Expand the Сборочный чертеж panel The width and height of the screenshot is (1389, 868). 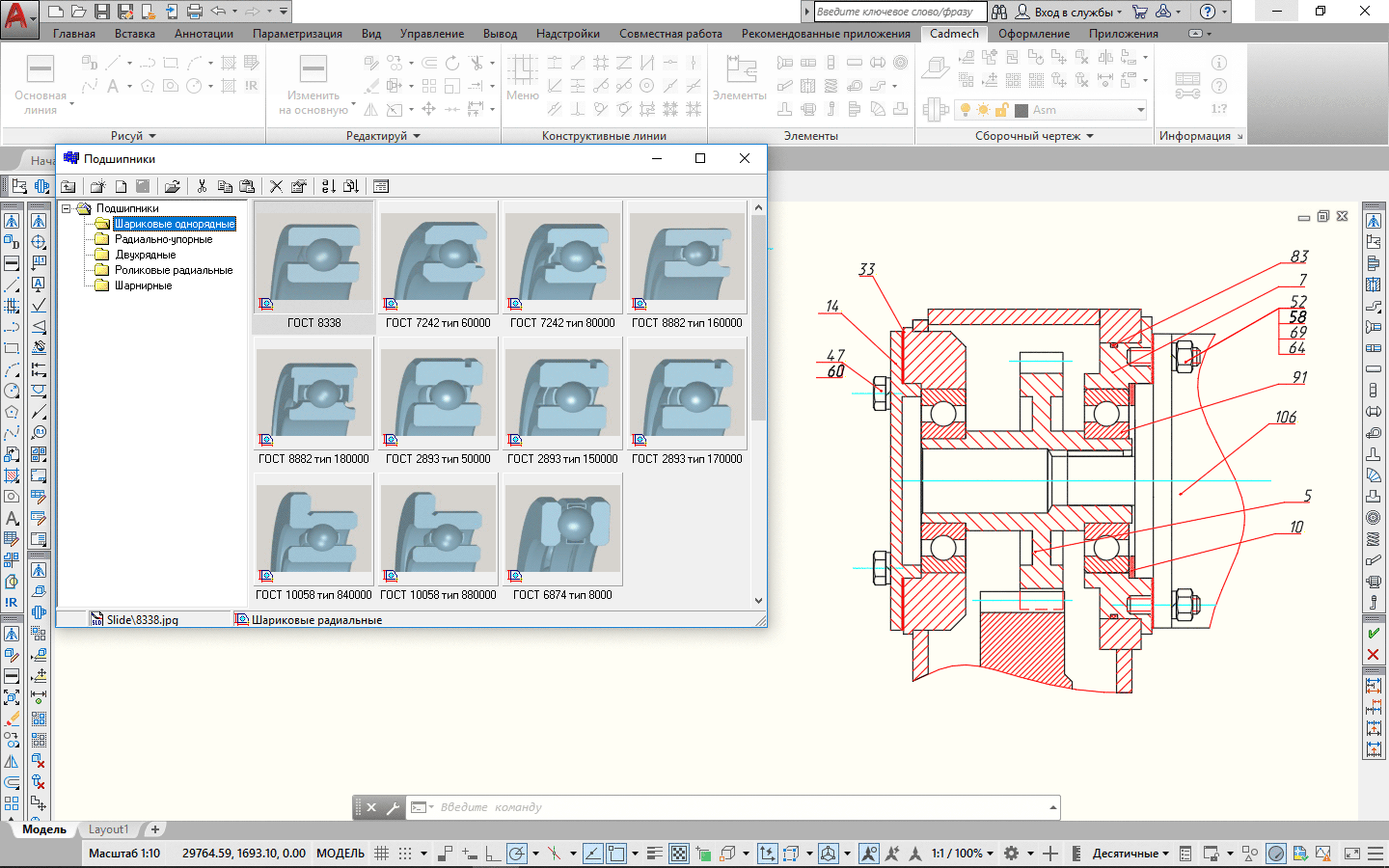click(1090, 136)
